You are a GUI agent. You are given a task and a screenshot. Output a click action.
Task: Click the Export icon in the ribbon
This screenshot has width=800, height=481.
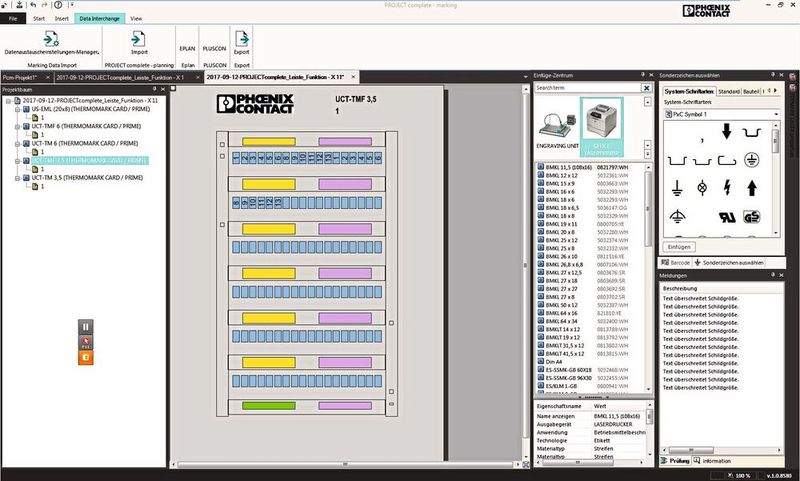(x=241, y=39)
